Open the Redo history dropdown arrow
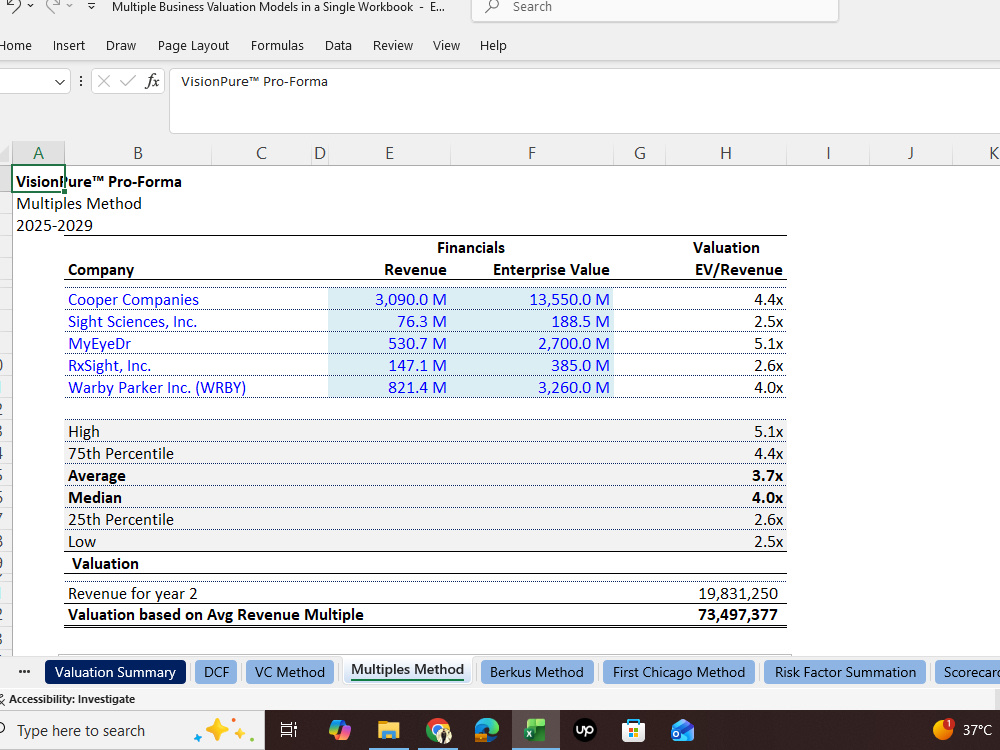 (70, 6)
